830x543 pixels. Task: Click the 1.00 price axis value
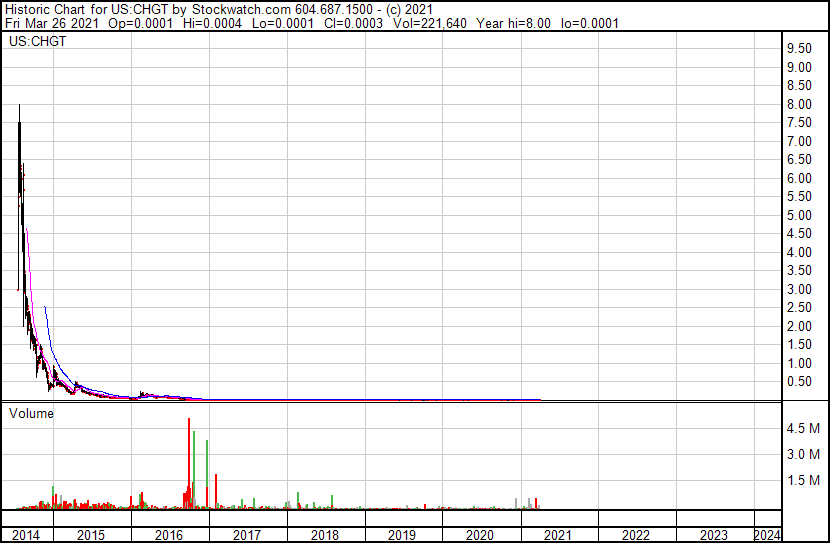tap(799, 364)
